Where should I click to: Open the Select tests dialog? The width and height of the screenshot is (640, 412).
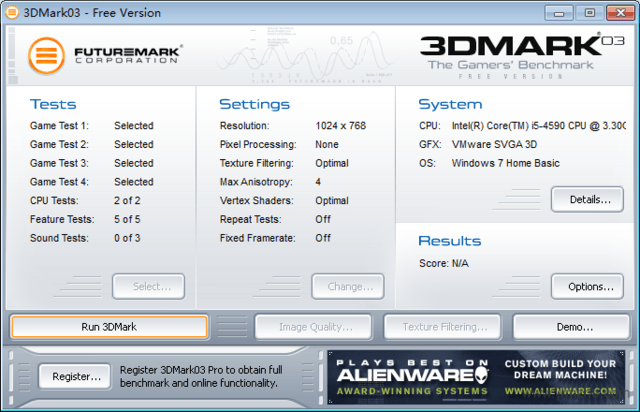[x=149, y=287]
